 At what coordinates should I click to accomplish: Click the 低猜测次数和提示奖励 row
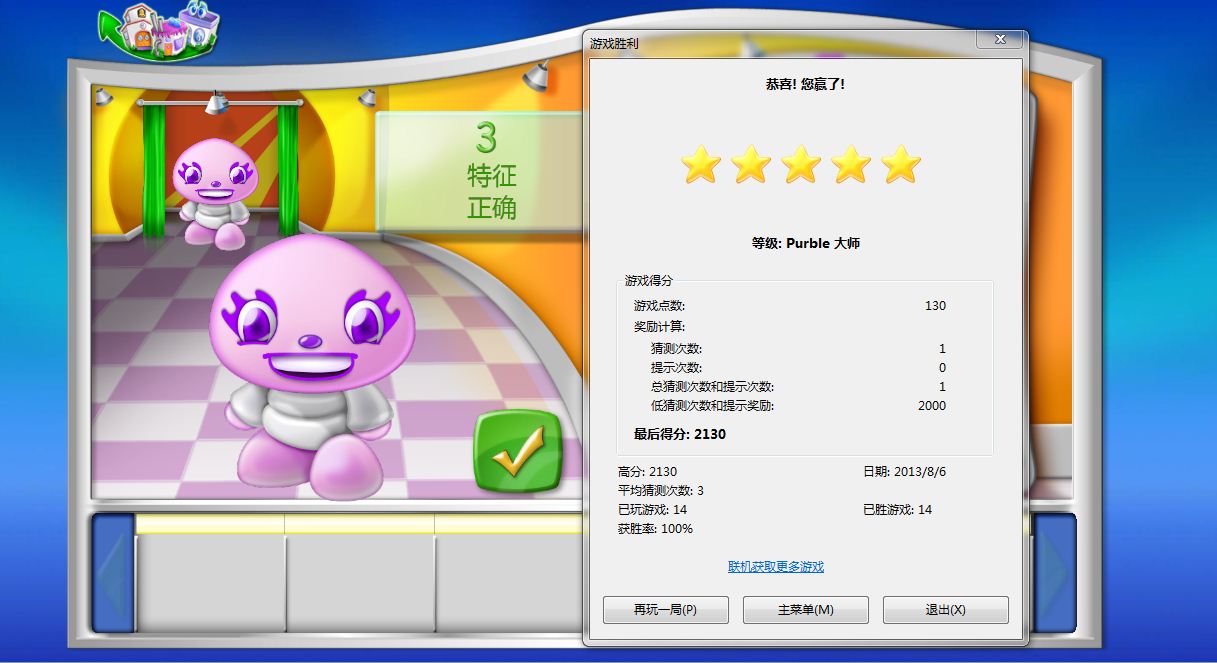[x=798, y=405]
